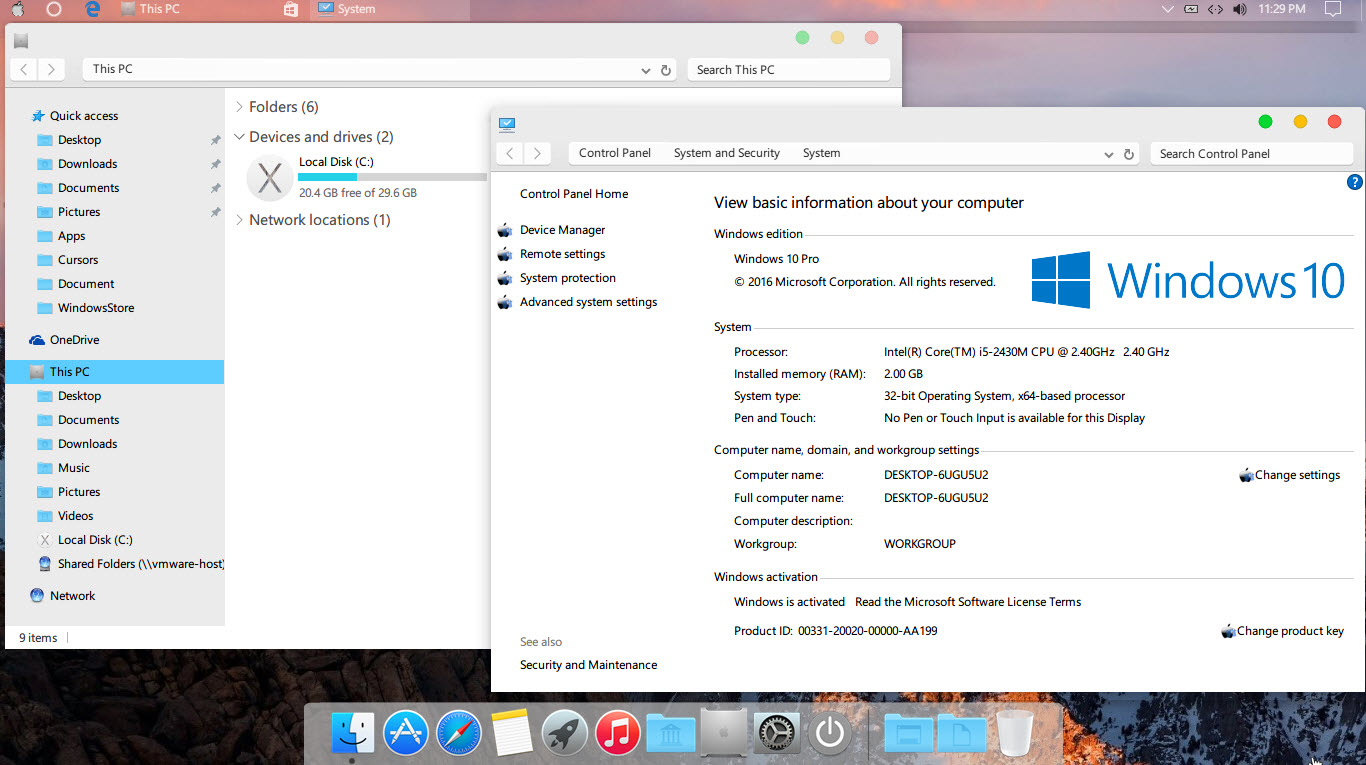Open Launchpad rocket icon in the dock

point(564,732)
